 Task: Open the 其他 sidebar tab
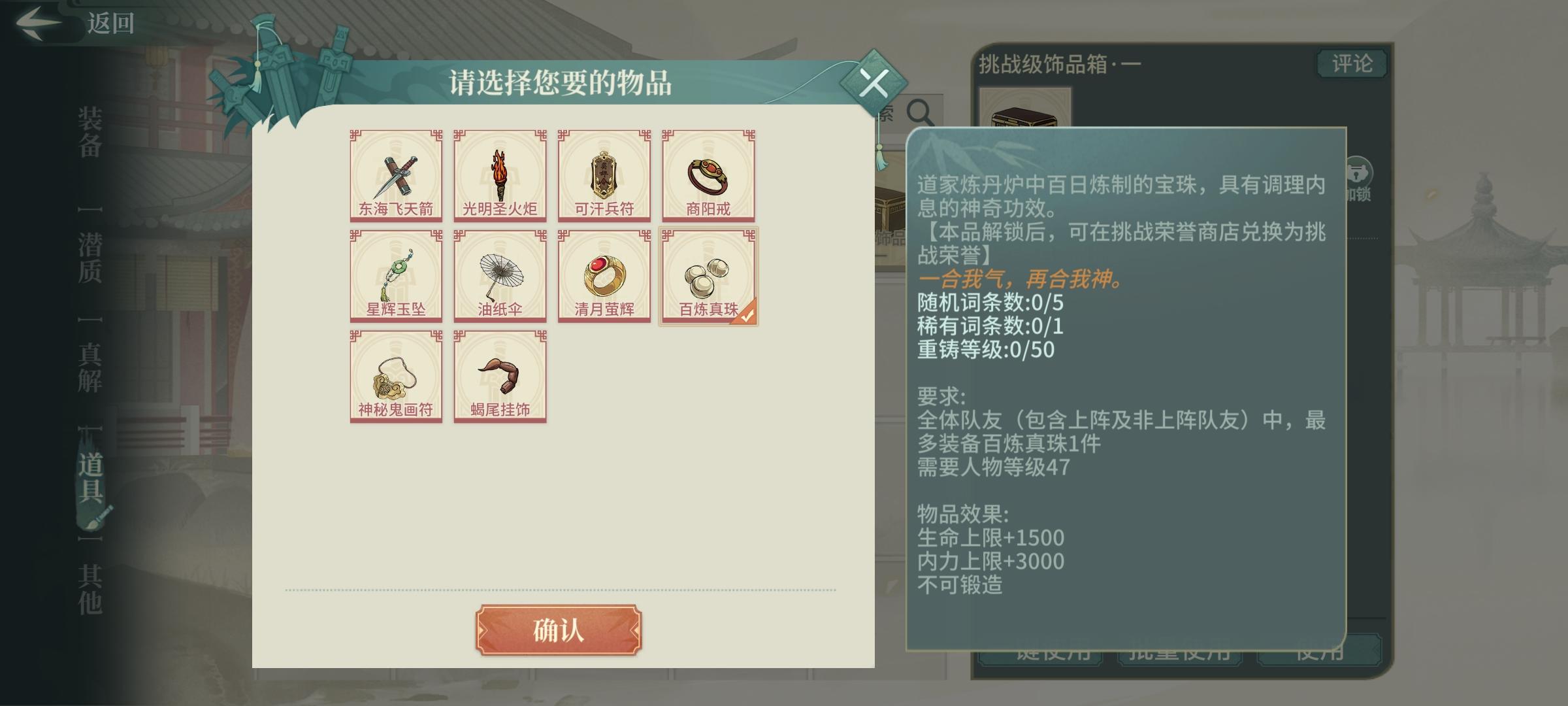click(x=90, y=588)
